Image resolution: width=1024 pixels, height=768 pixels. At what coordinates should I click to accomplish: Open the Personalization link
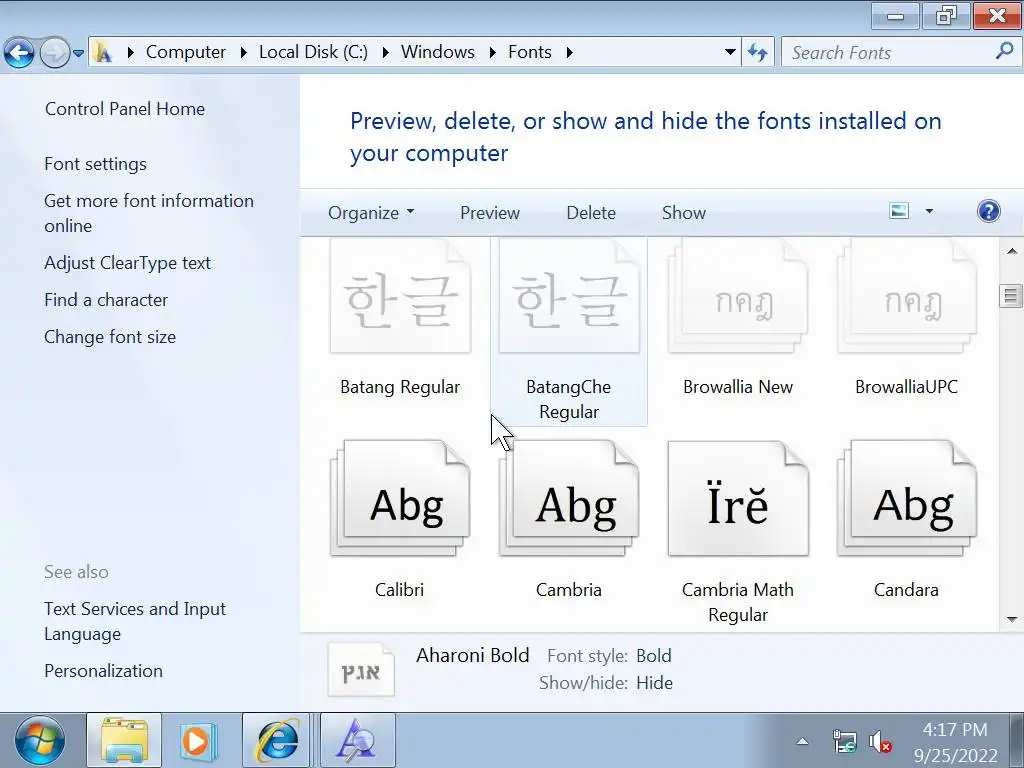pyautogui.click(x=103, y=671)
